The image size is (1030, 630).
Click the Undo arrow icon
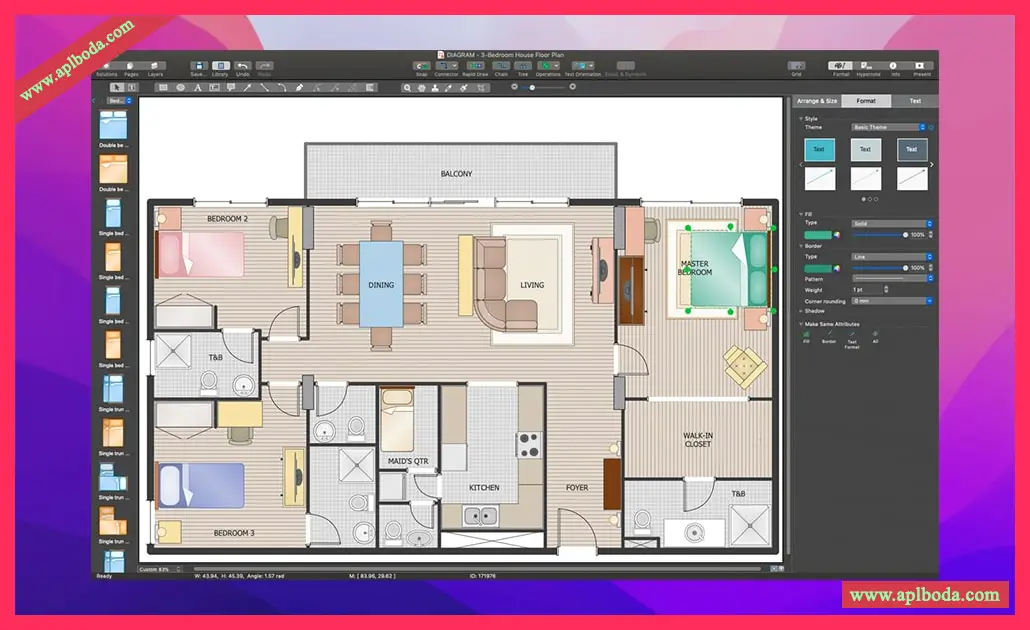[x=242, y=66]
